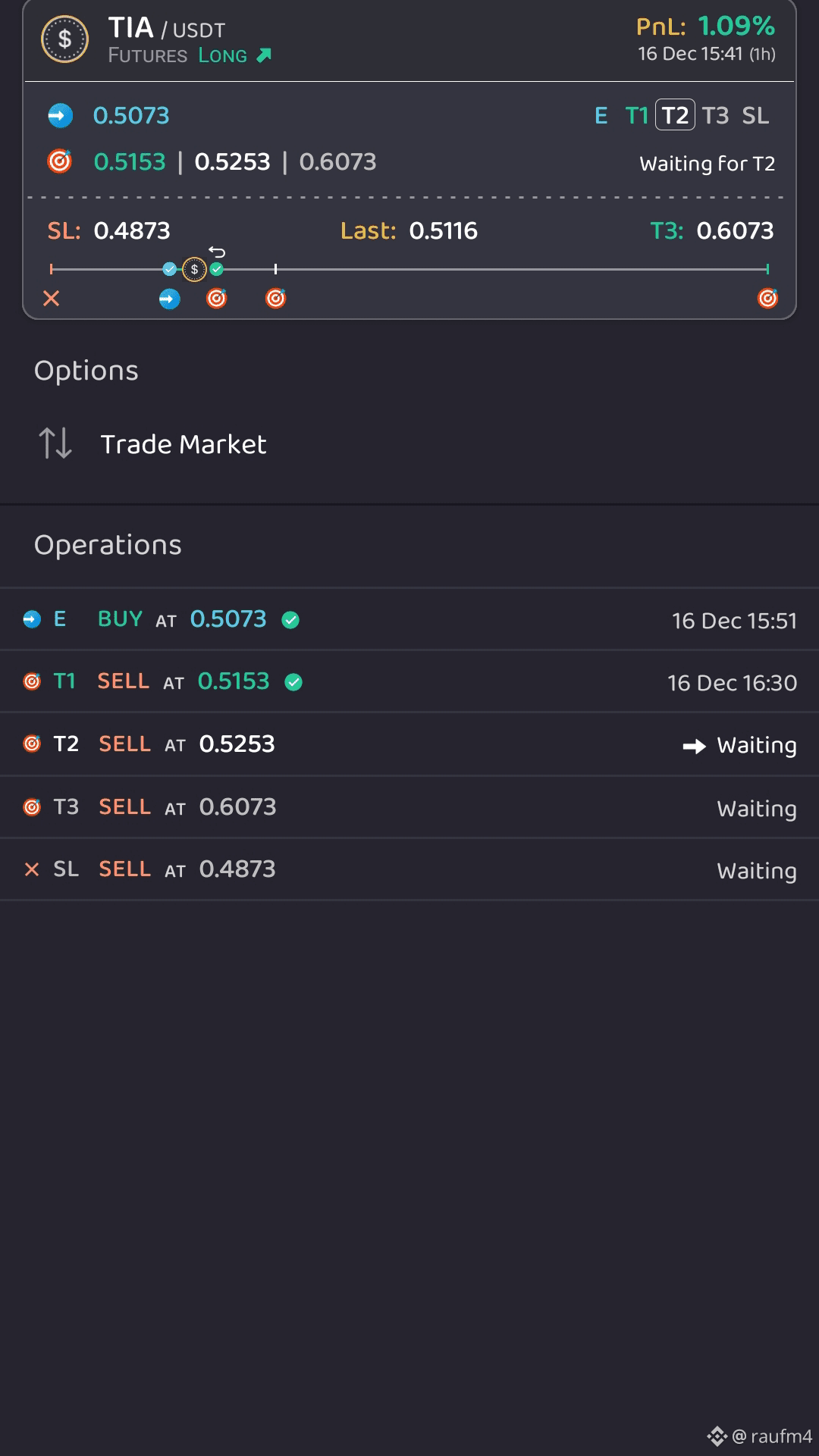
Task: Click the Trade Market arrows icon
Action: pos(56,444)
